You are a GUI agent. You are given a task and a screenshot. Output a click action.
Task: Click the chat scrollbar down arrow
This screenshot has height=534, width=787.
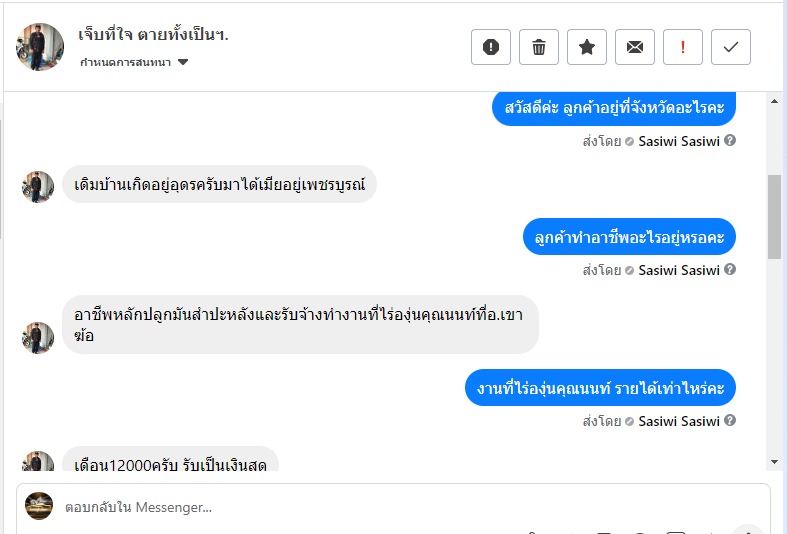(x=774, y=461)
